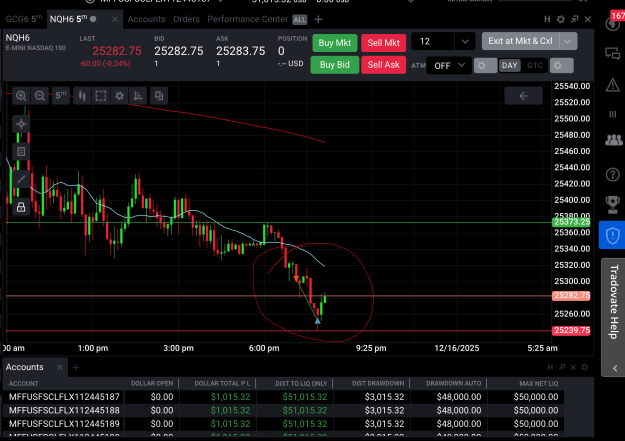Select the NQH6 5m tab
The image size is (625, 441).
click(73, 19)
